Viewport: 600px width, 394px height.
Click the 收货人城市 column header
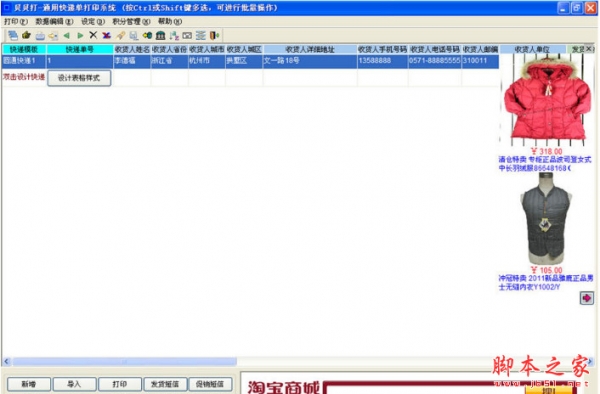pos(207,49)
